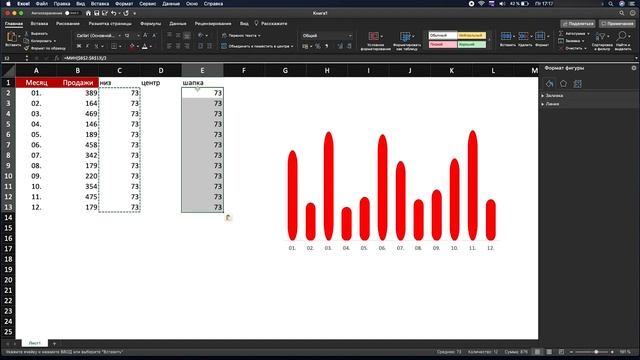This screenshot has height=360, width=640.
Task: Click the Рассказать (Tell me) search field
Action: (x=271, y=24)
